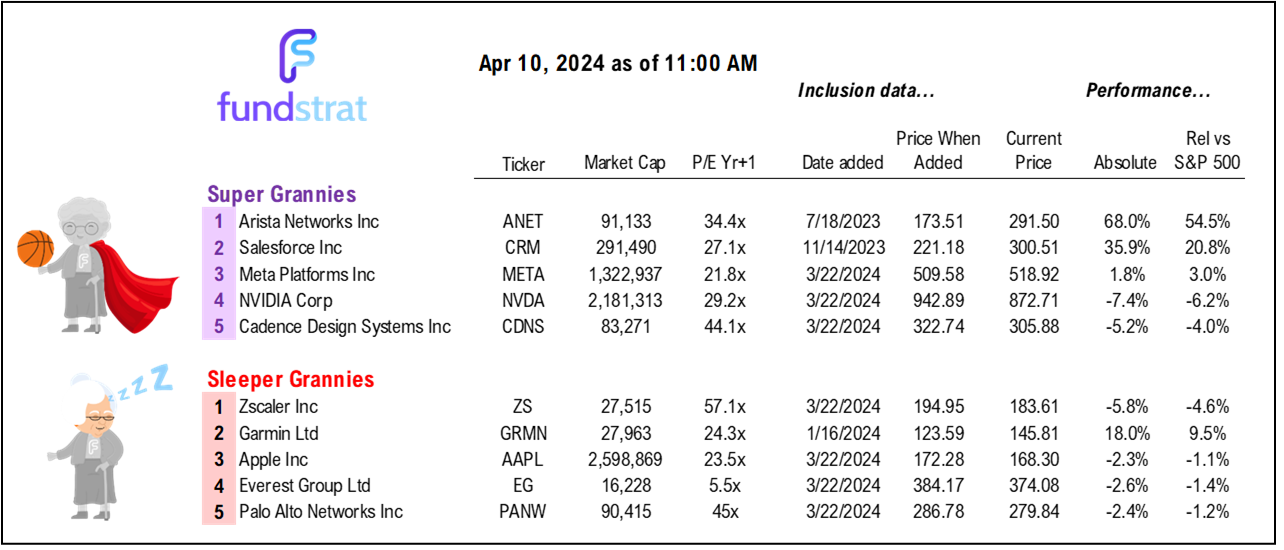Select the Palo Alto Networks Inc name
Viewport: 1284px width, 550px height.
point(320,512)
